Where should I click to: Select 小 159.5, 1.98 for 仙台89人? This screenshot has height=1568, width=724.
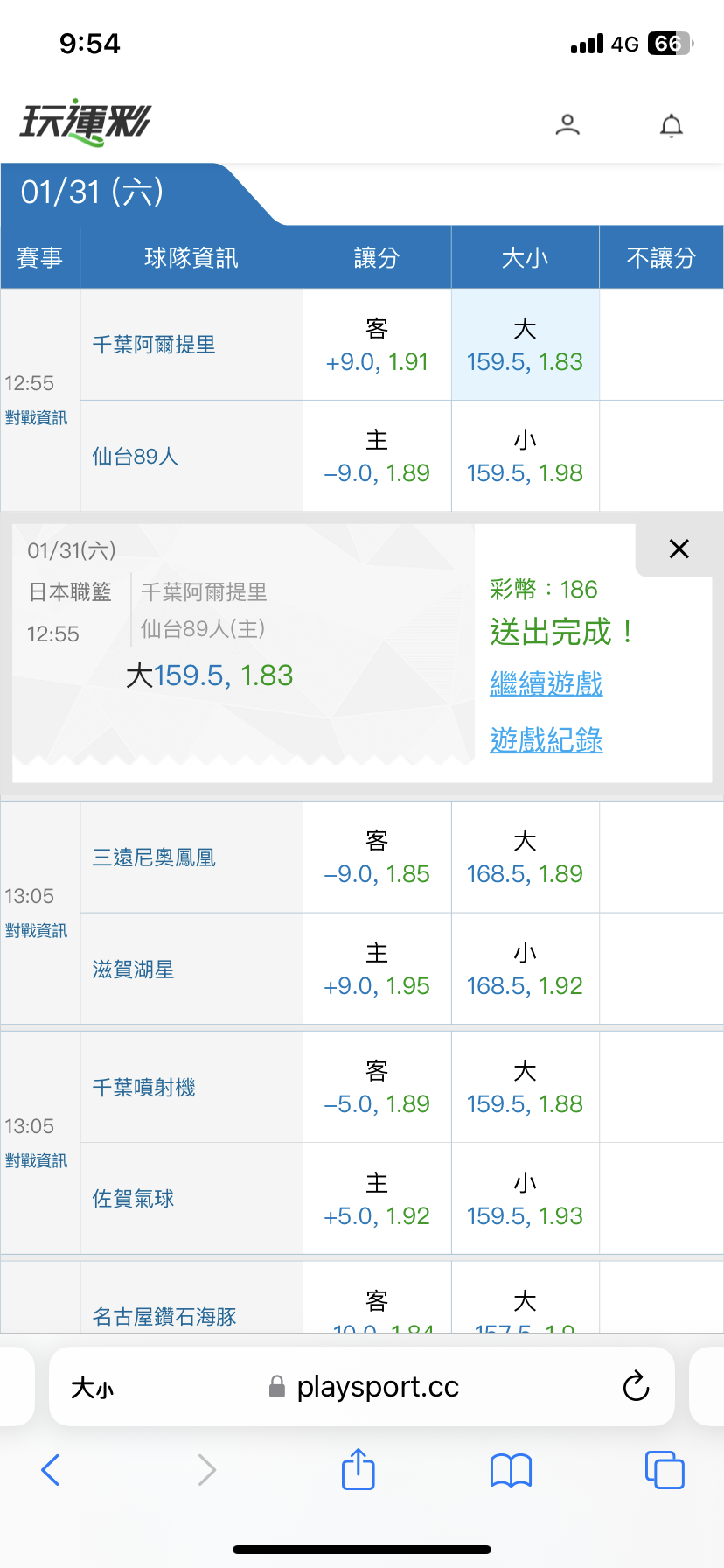tap(525, 457)
